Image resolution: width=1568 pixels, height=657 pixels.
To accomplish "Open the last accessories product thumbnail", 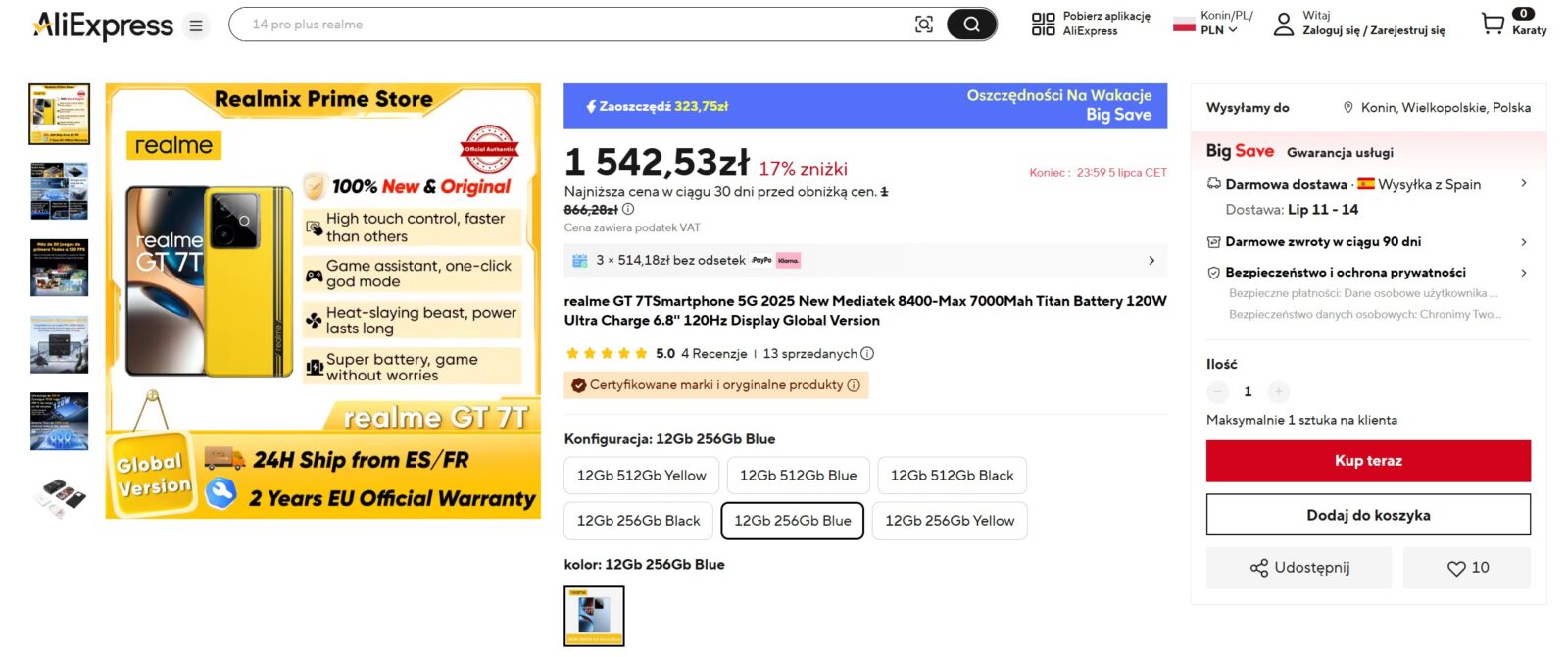I will 60,497.
